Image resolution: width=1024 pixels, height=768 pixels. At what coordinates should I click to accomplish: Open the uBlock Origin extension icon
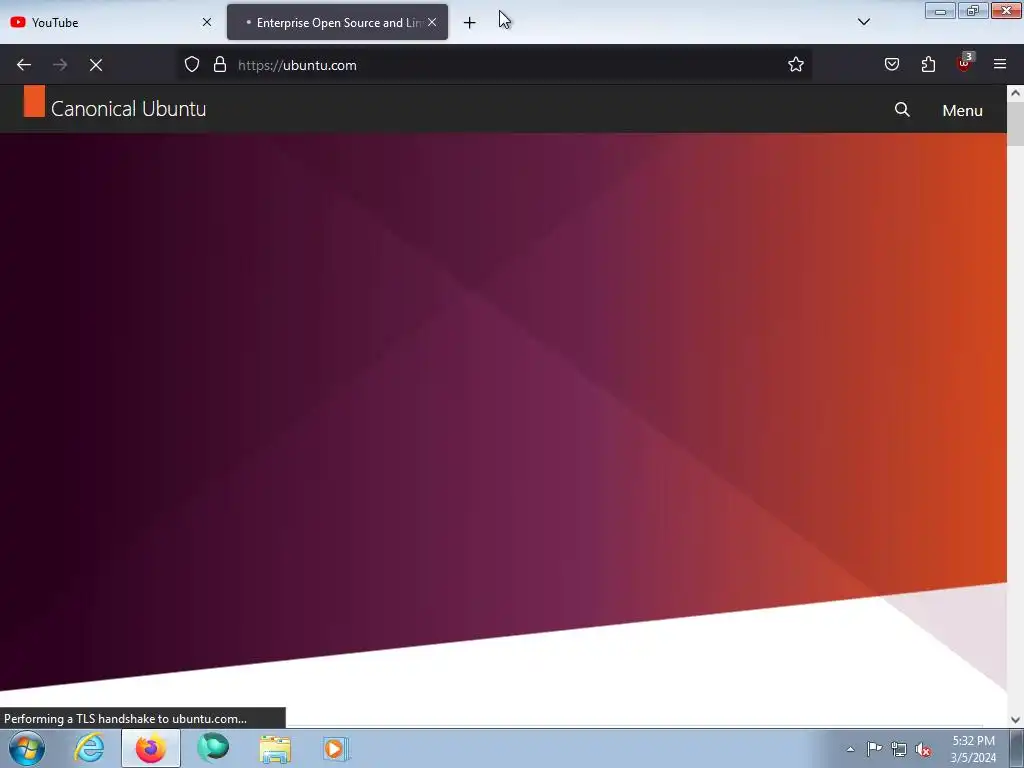965,63
